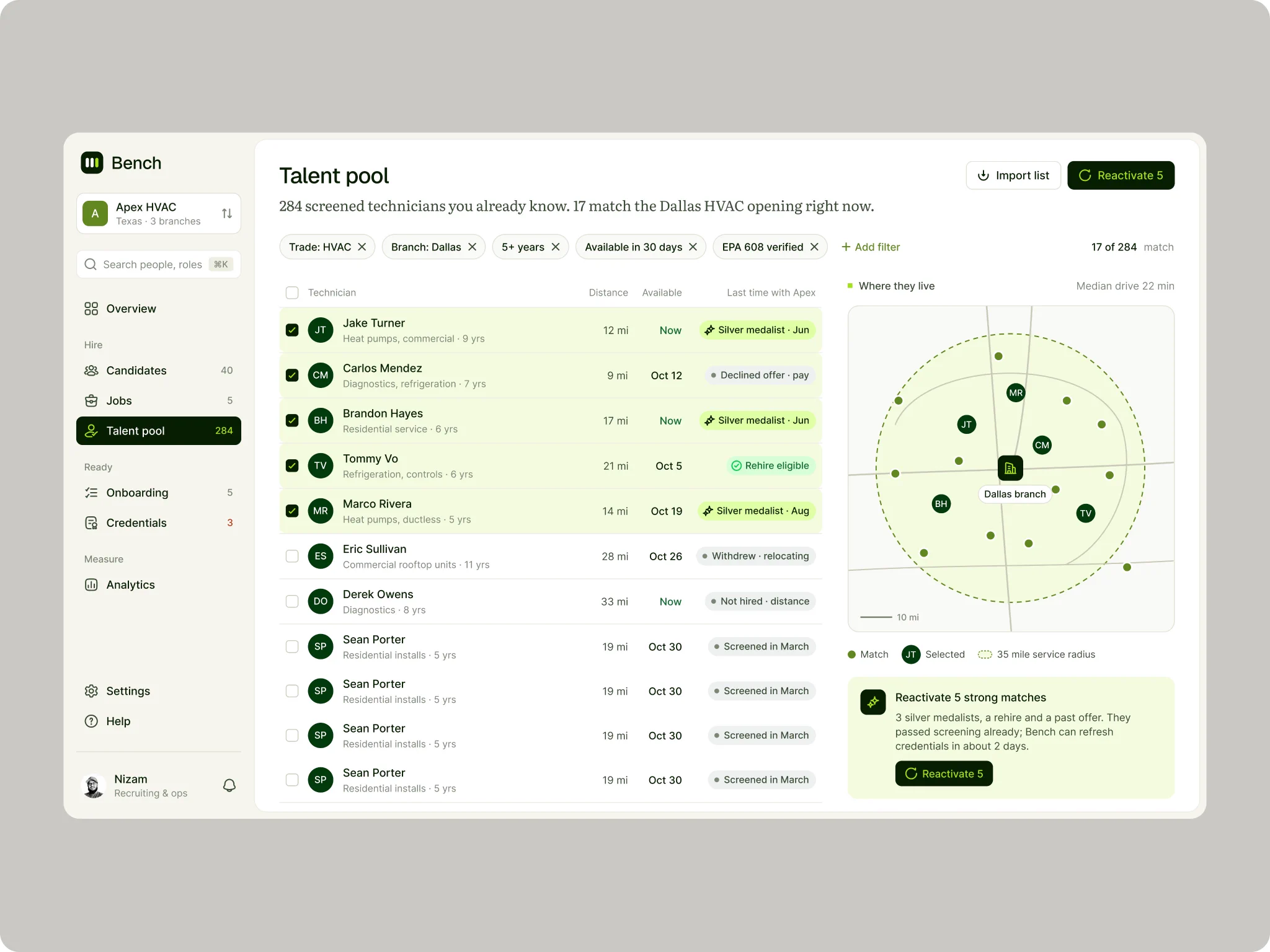Toggle the select-all Technician checkbox
This screenshot has width=1270, height=952.
point(292,293)
